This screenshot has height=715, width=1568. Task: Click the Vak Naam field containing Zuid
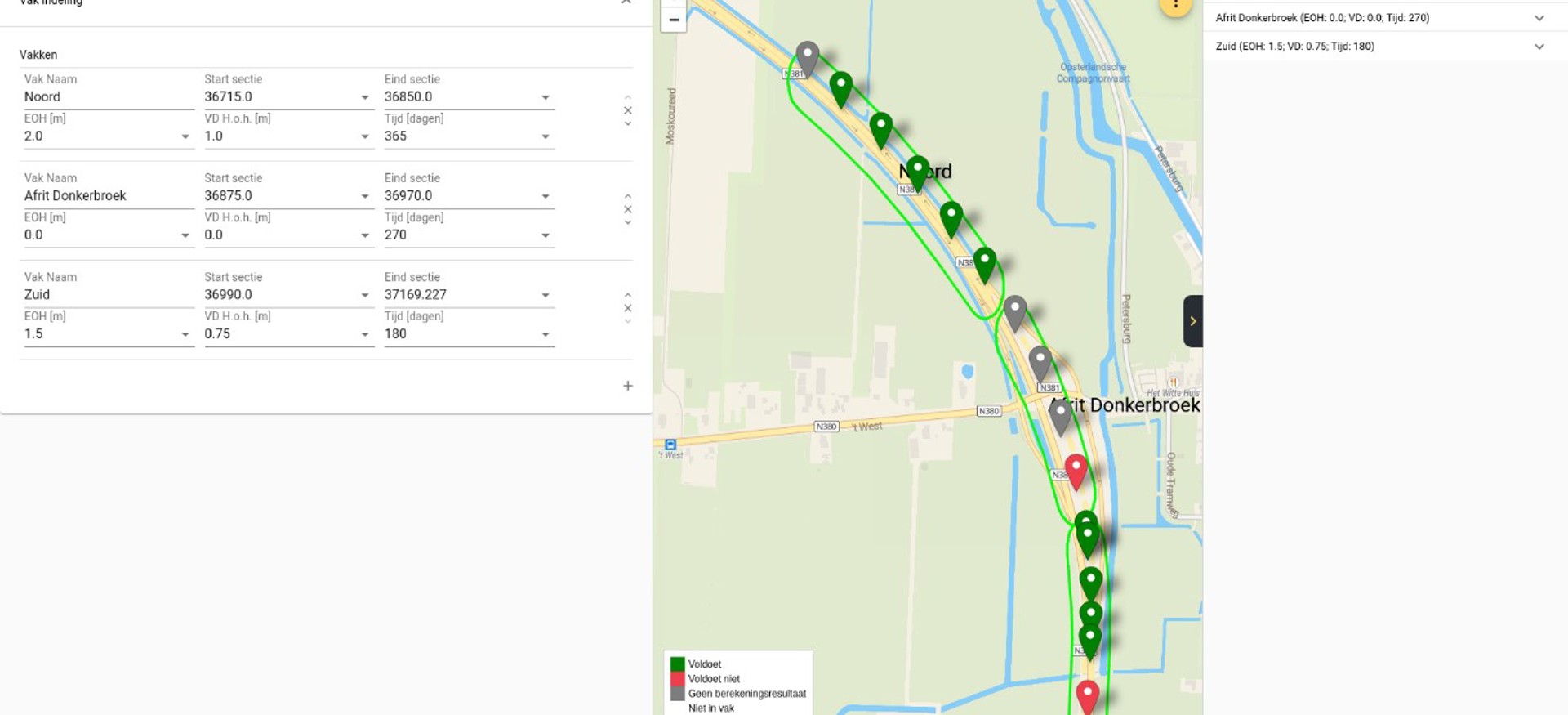(x=106, y=295)
